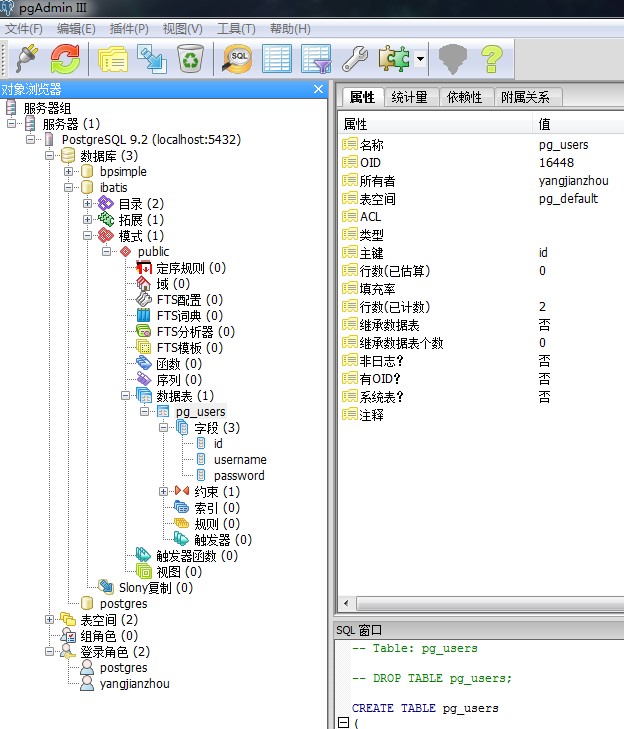Select the 触发器函数 (0) node
The height and width of the screenshot is (729, 624).
(197, 556)
